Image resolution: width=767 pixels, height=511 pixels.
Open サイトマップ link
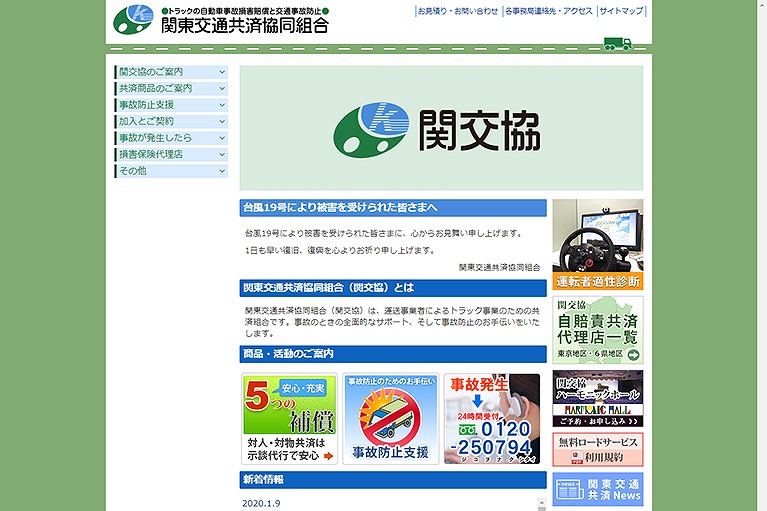621,11
